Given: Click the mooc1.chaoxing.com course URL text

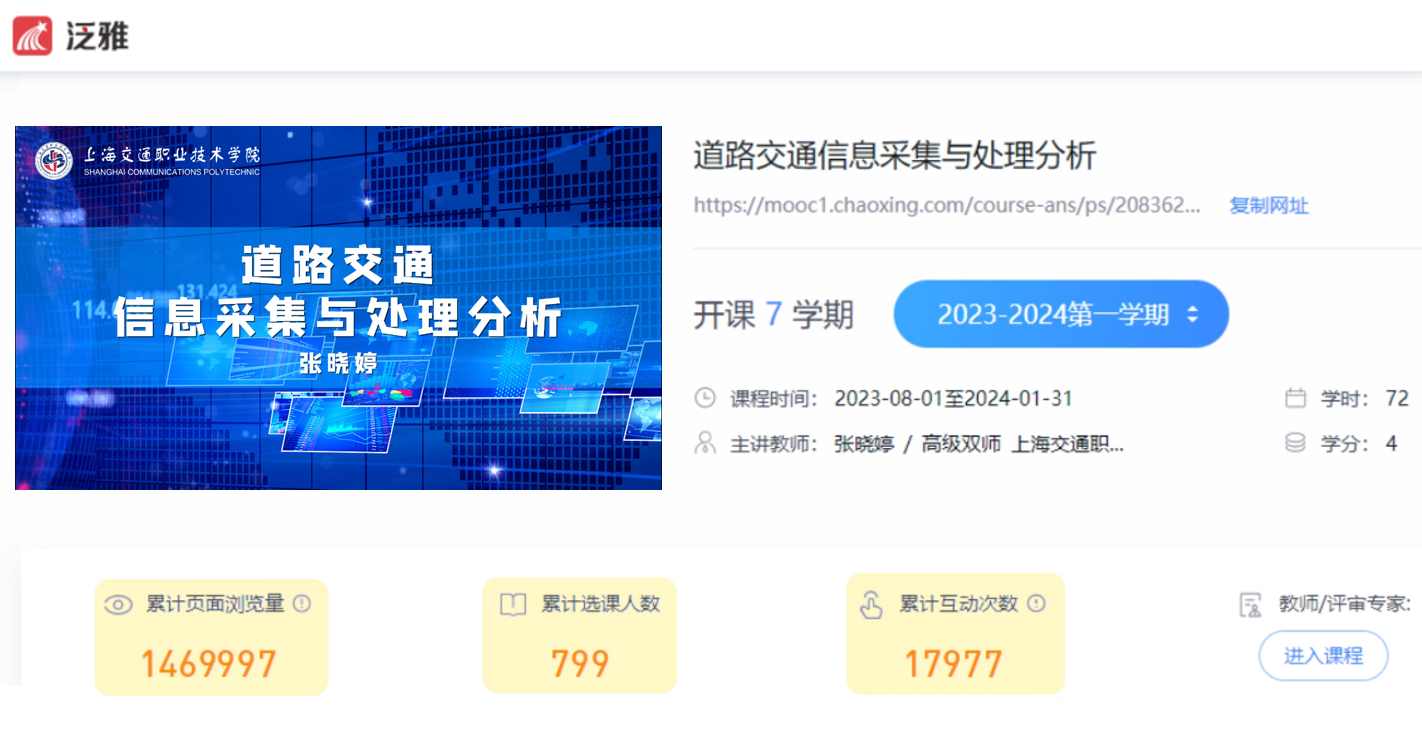Looking at the screenshot, I should pos(948,206).
